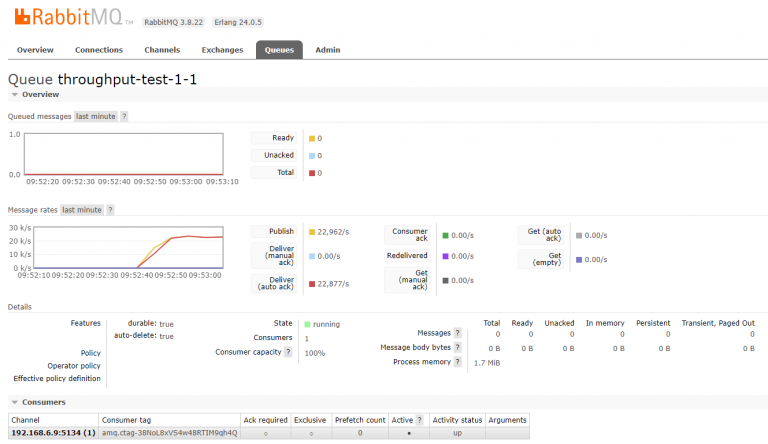Click the Messages help question mark
768x444 pixels.
(457, 333)
